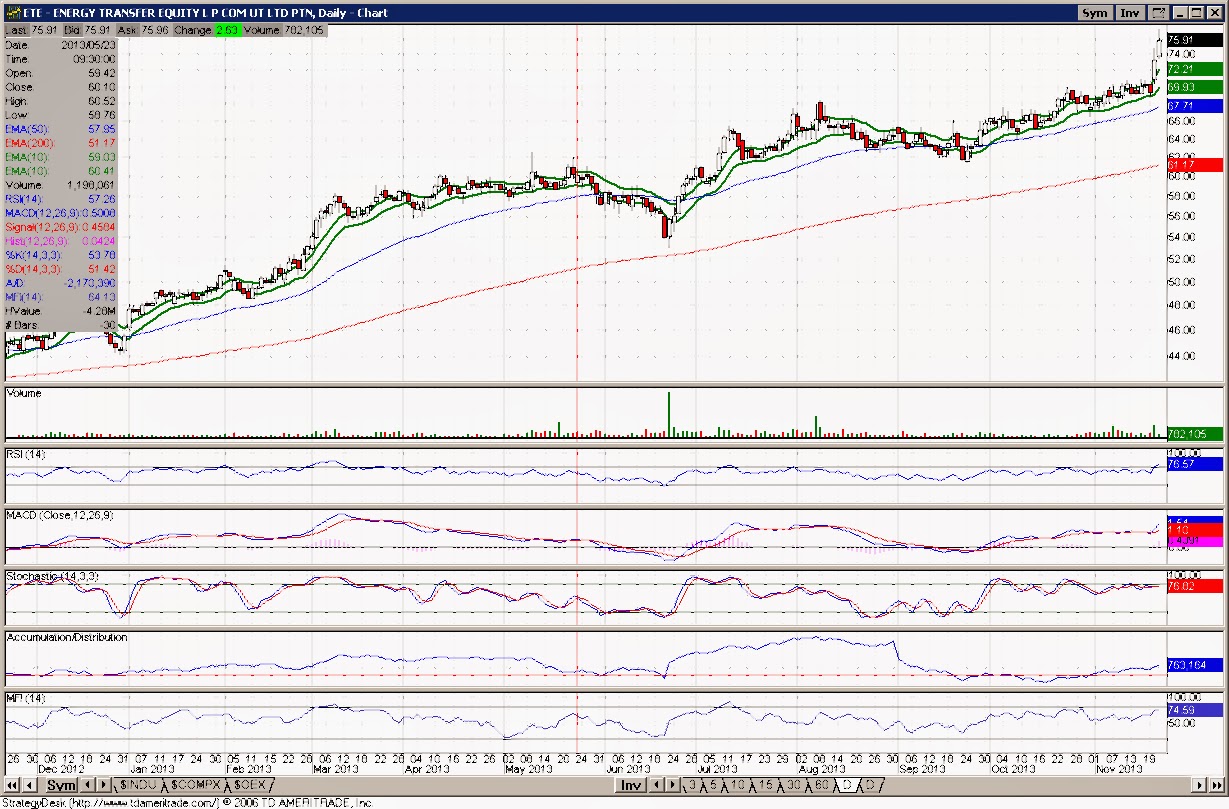This screenshot has height=809, width=1229.
Task: Click the MACD (Close,12,26,9) pane title
Action: click(59, 515)
